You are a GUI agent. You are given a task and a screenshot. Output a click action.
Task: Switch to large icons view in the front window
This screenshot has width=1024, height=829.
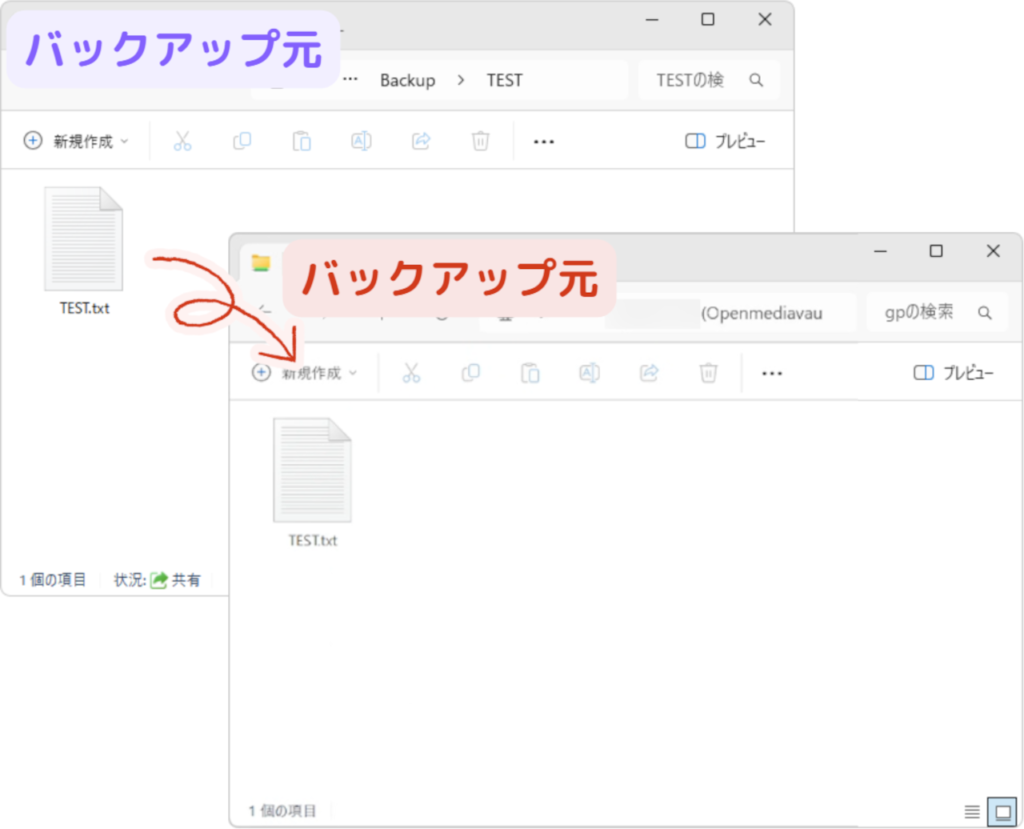[1000, 811]
